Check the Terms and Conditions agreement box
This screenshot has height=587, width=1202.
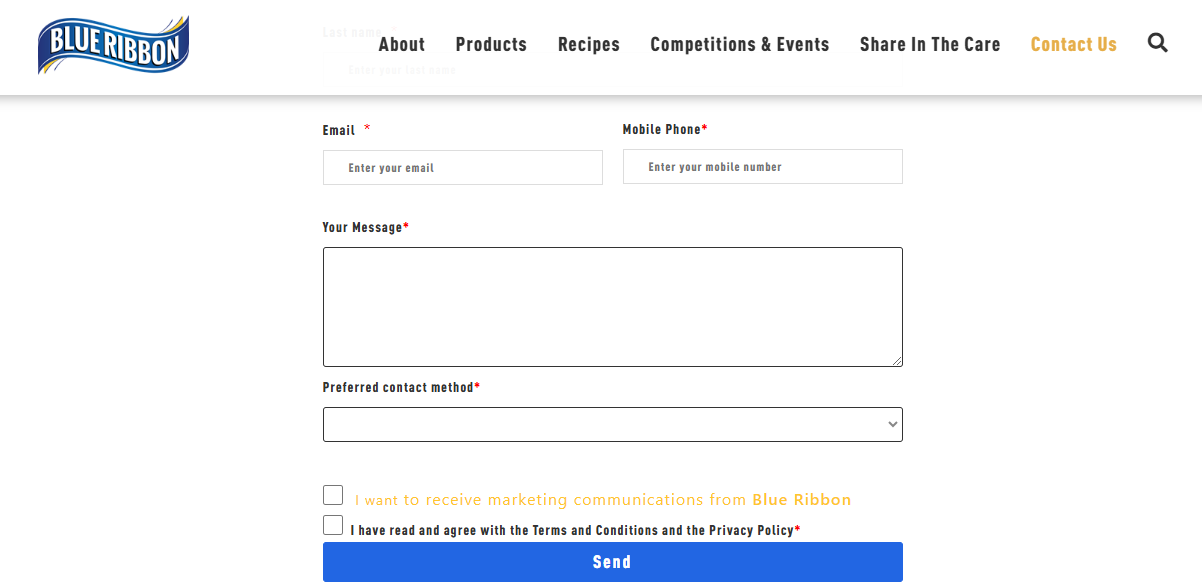(x=333, y=524)
